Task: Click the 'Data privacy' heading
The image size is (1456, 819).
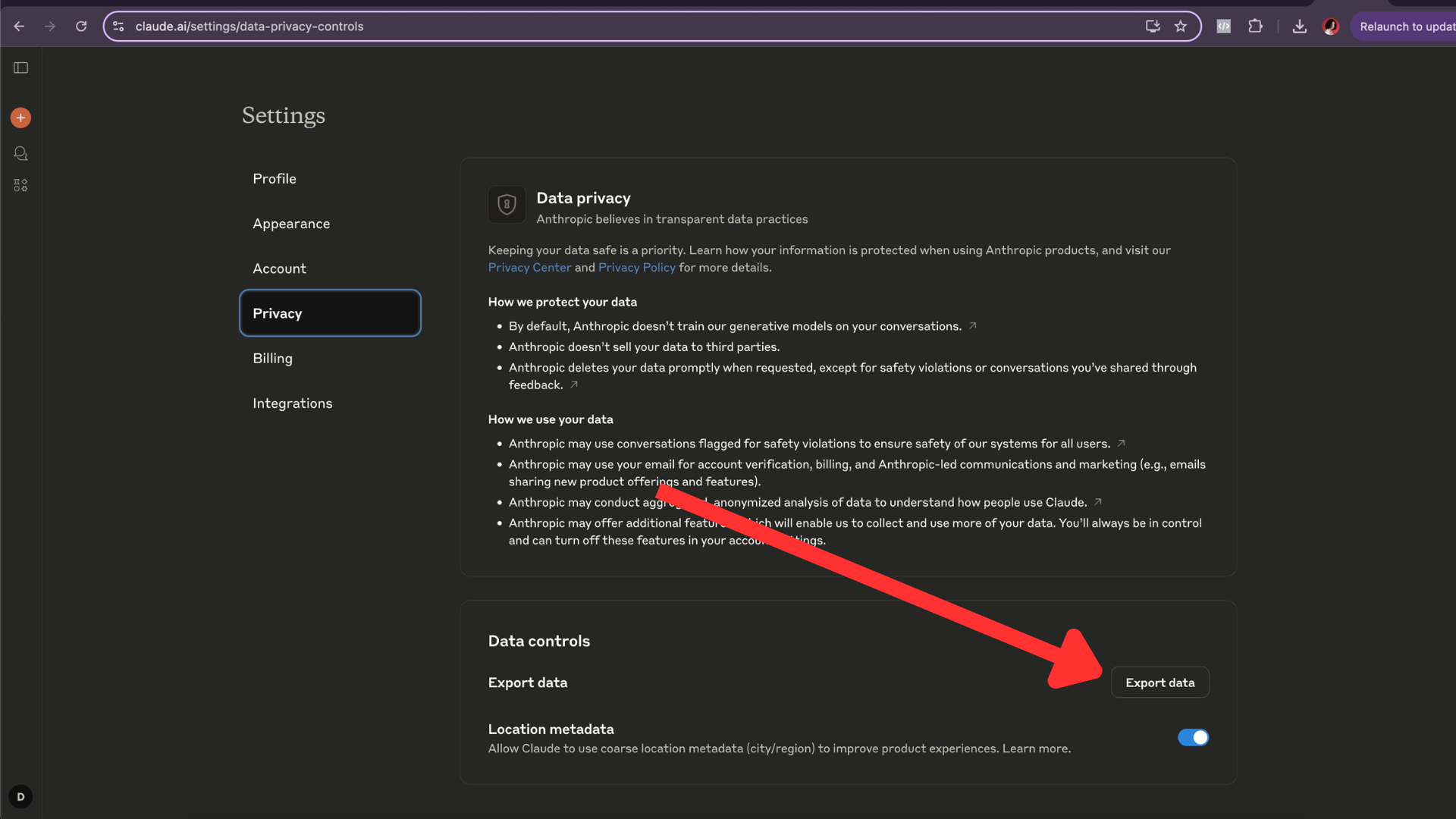Action: (x=583, y=198)
